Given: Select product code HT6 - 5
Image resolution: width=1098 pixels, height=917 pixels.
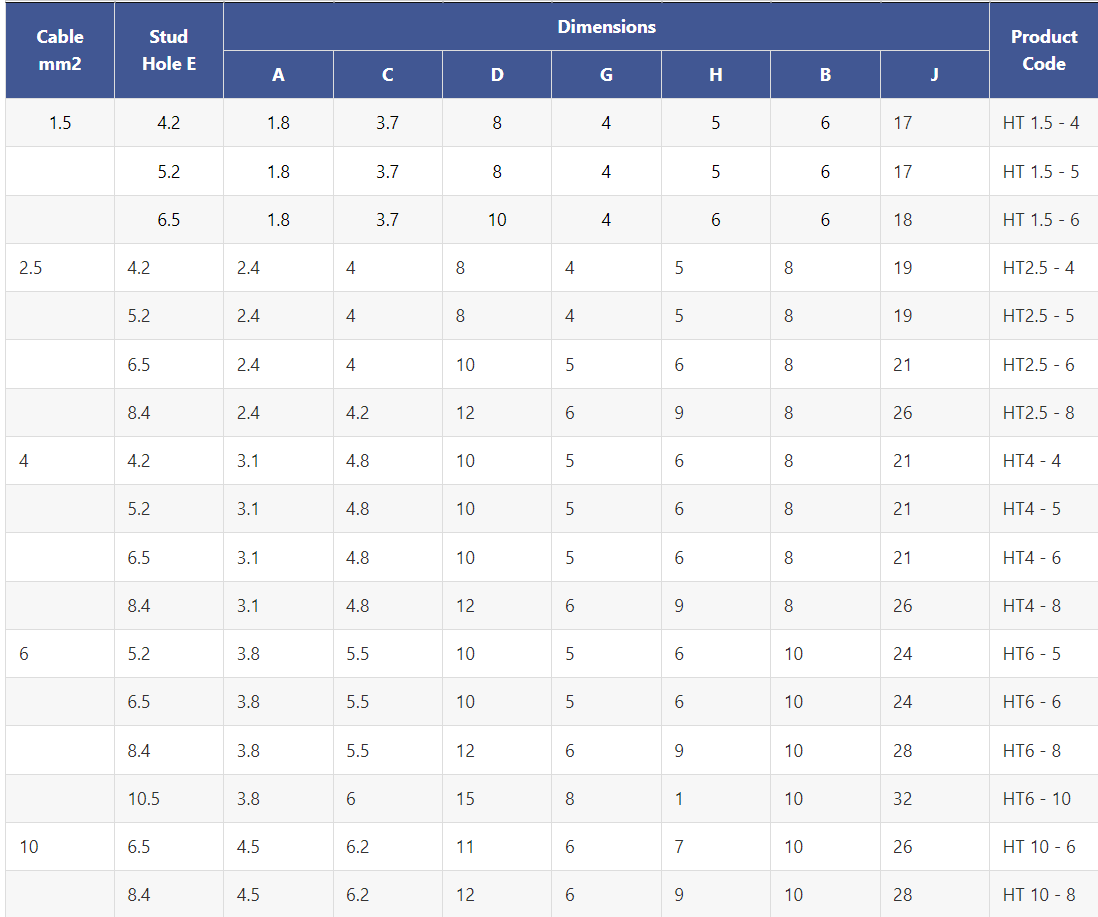Looking at the screenshot, I should (1031, 654).
